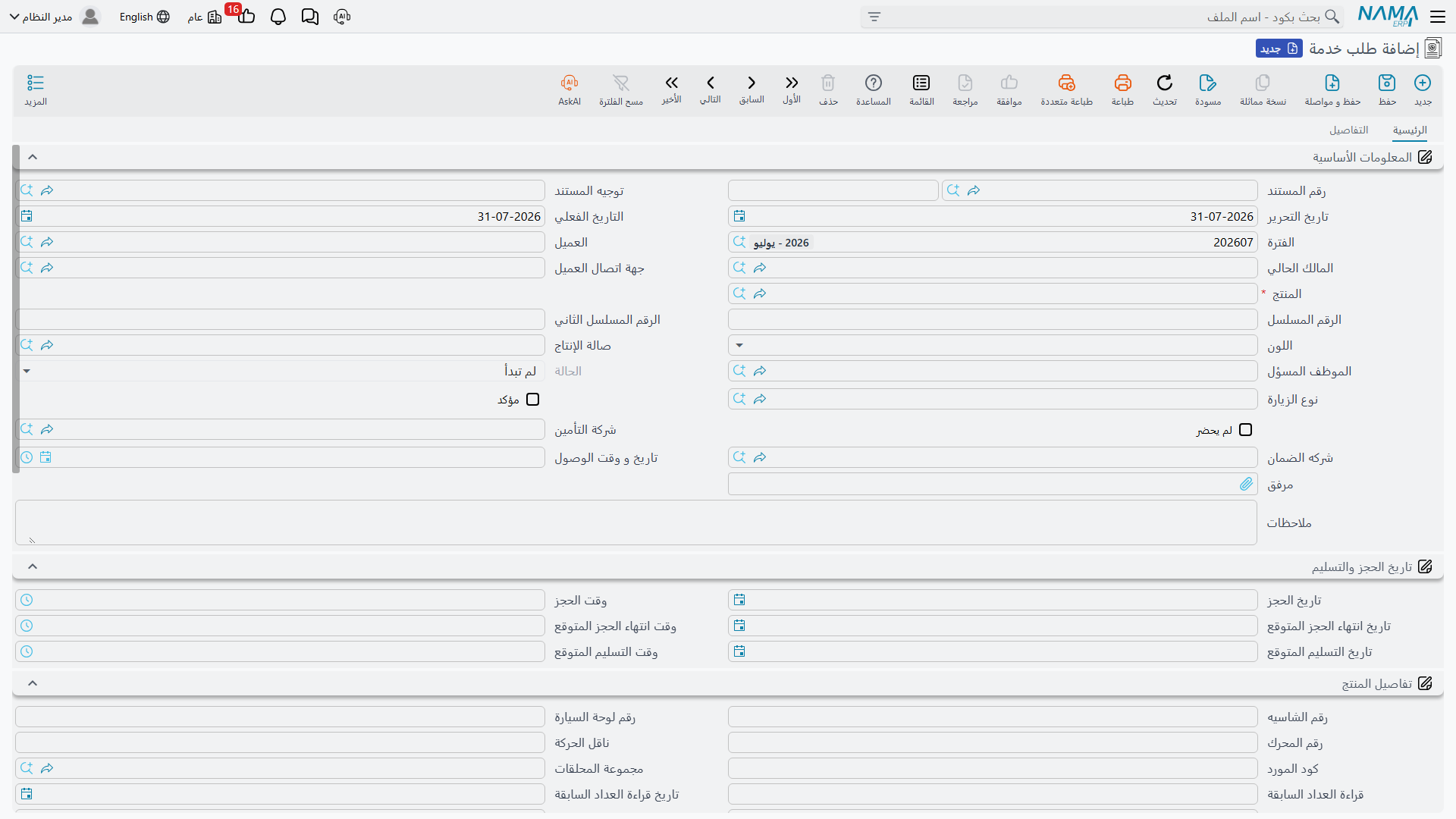This screenshot has width=1456, height=819.
Task: Click the AI chatbot icon in top bar
Action: 342,17
